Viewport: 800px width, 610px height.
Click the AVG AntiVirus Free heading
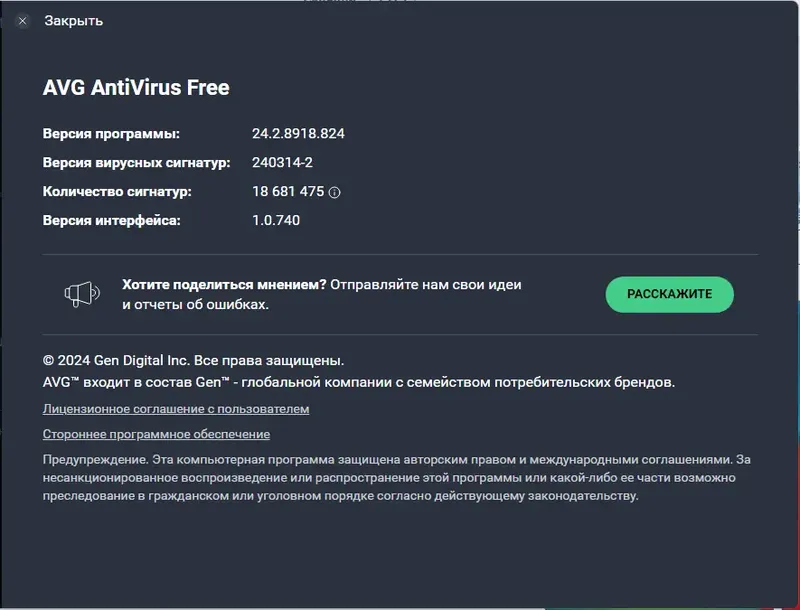(136, 87)
